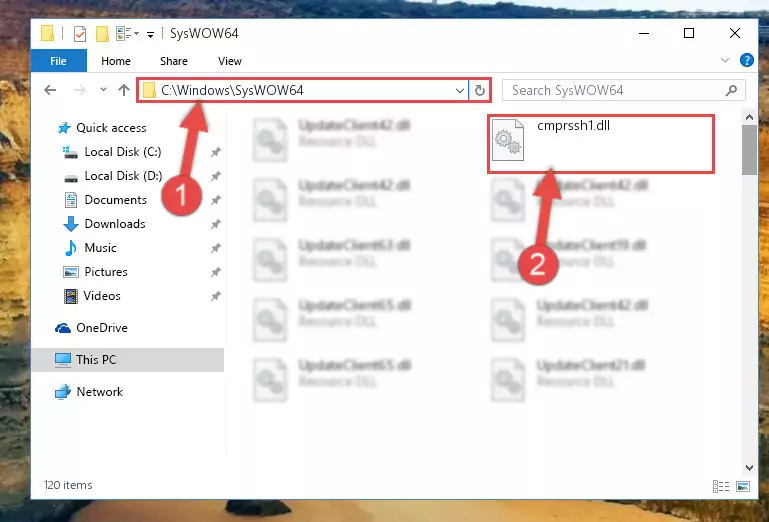
Task: Click the pin icon next to Downloads
Action: tap(215, 224)
